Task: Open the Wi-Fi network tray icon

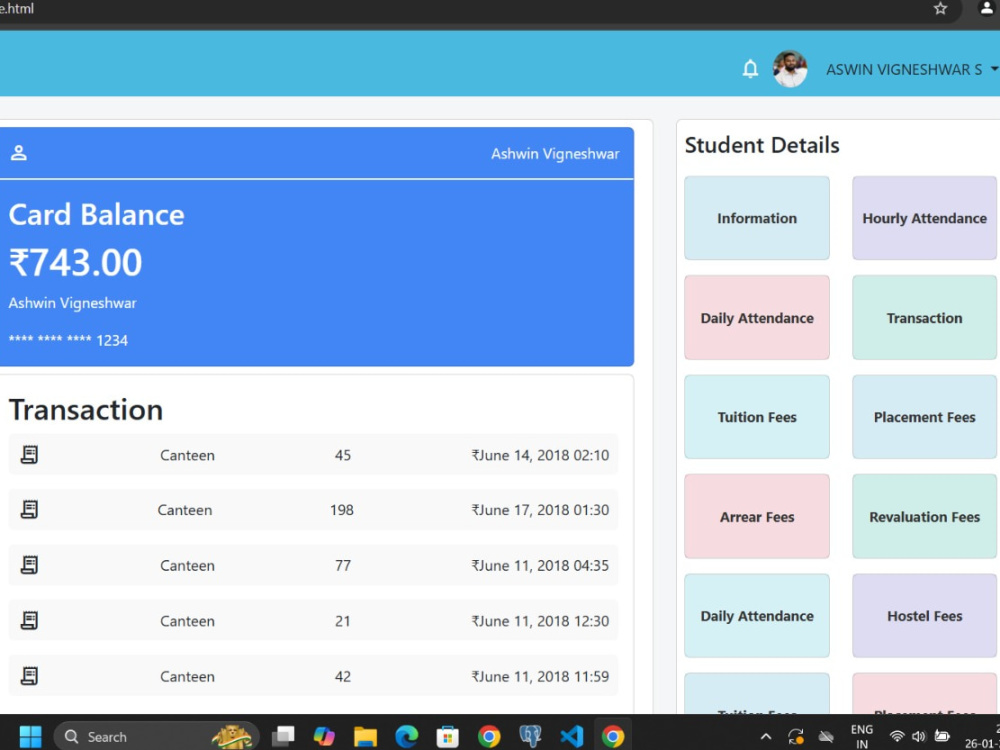Action: point(897,737)
